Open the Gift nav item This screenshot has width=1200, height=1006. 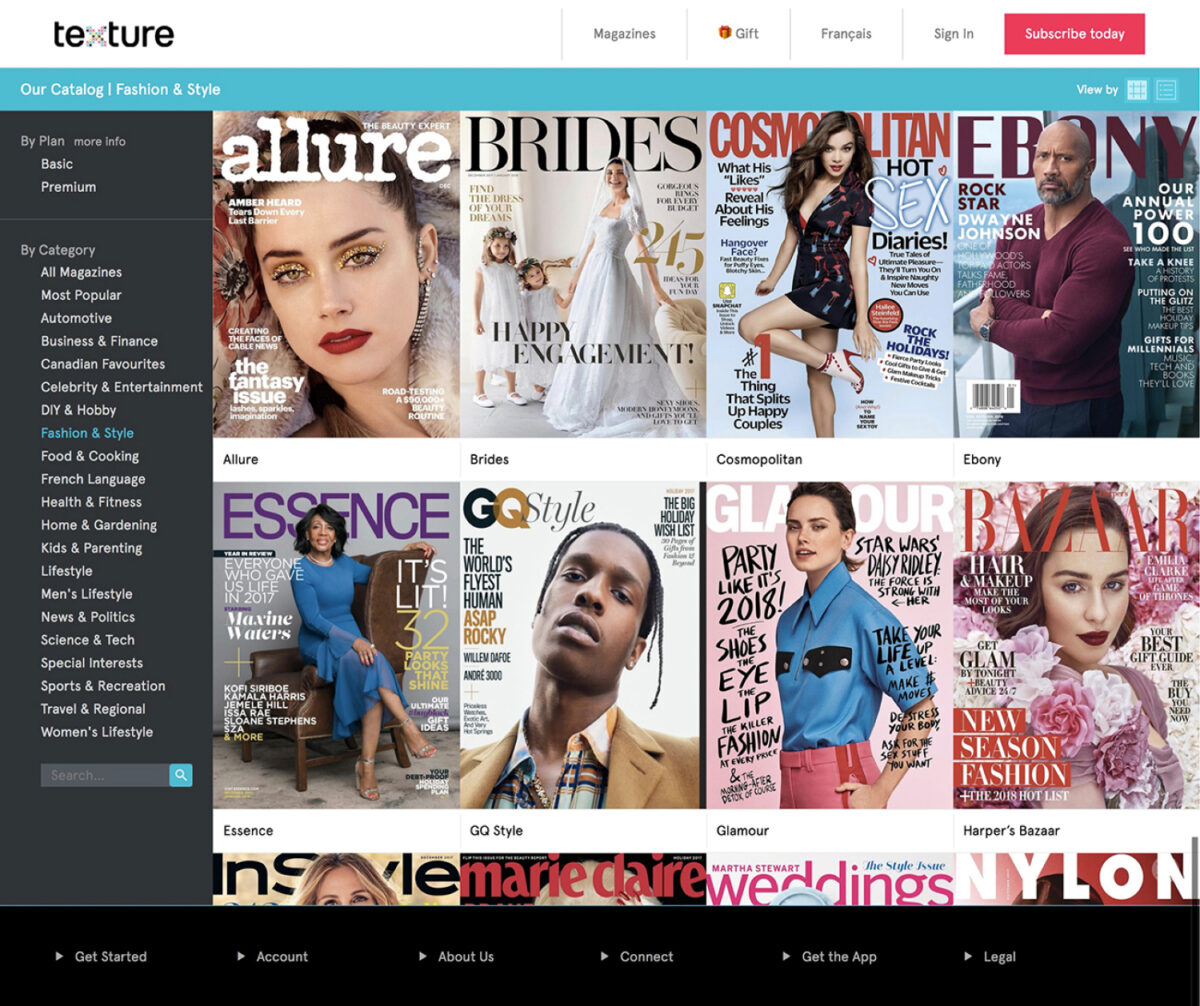pyautogui.click(x=739, y=34)
